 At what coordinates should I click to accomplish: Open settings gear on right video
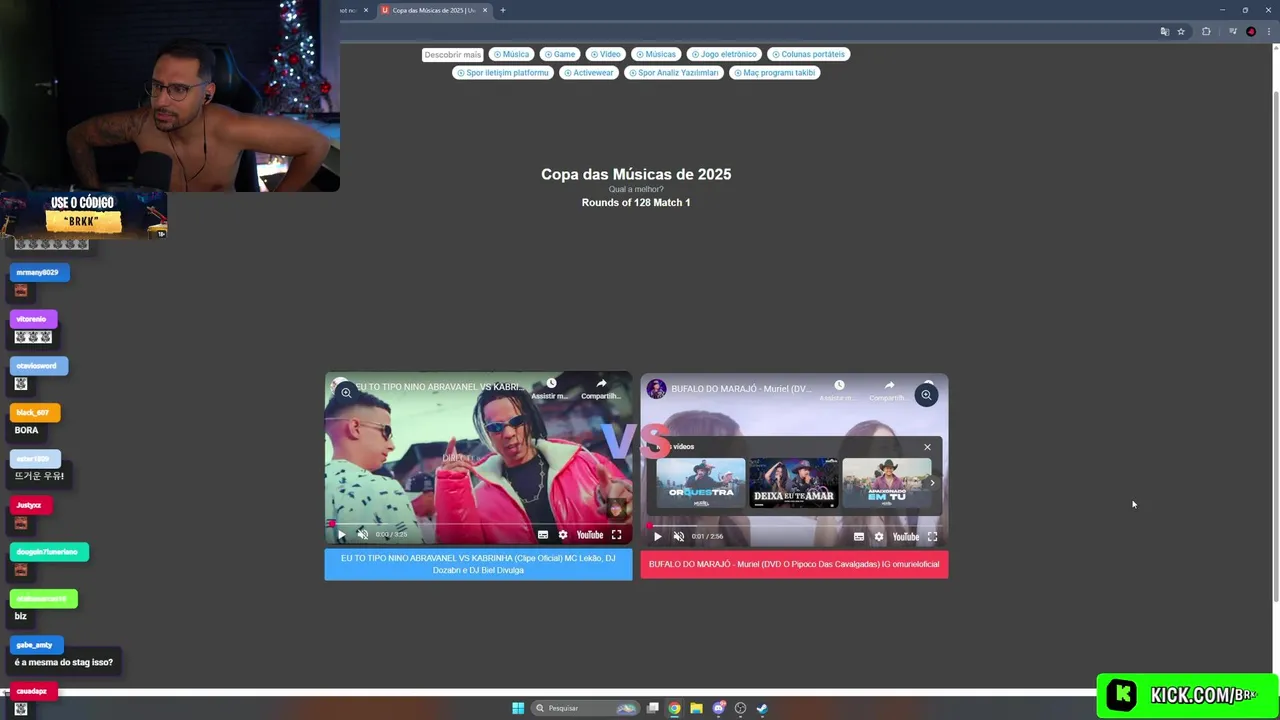coord(879,537)
